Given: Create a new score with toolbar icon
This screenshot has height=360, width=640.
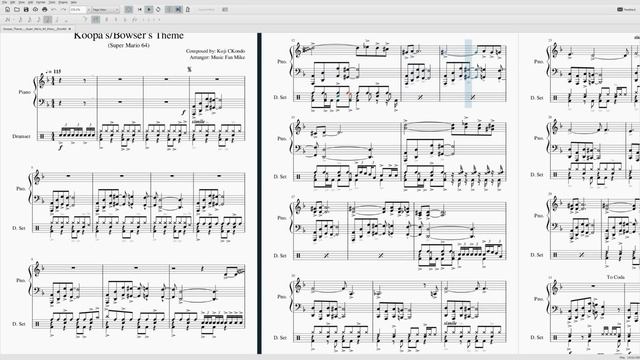Looking at the screenshot, I should click(7, 9).
